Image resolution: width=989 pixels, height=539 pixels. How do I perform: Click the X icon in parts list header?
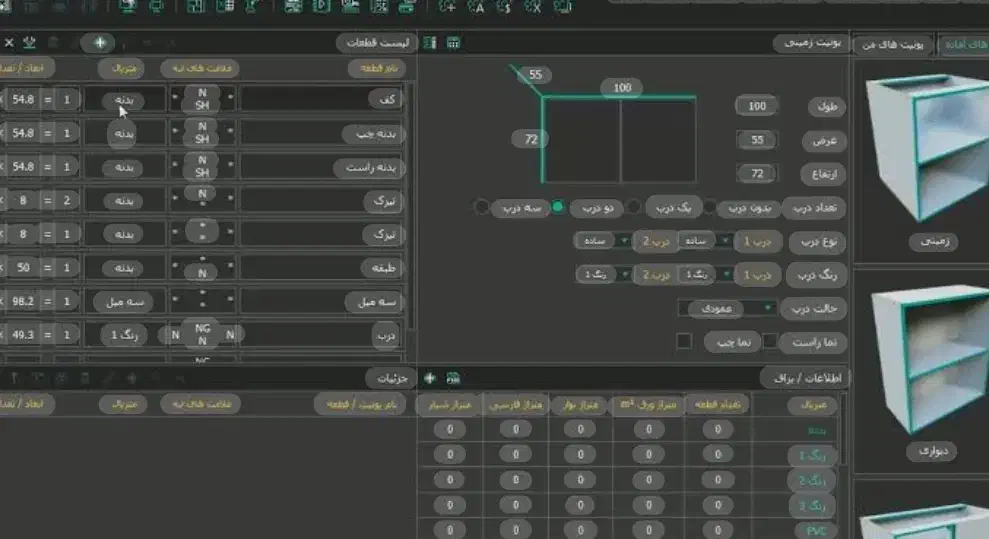pos(9,43)
